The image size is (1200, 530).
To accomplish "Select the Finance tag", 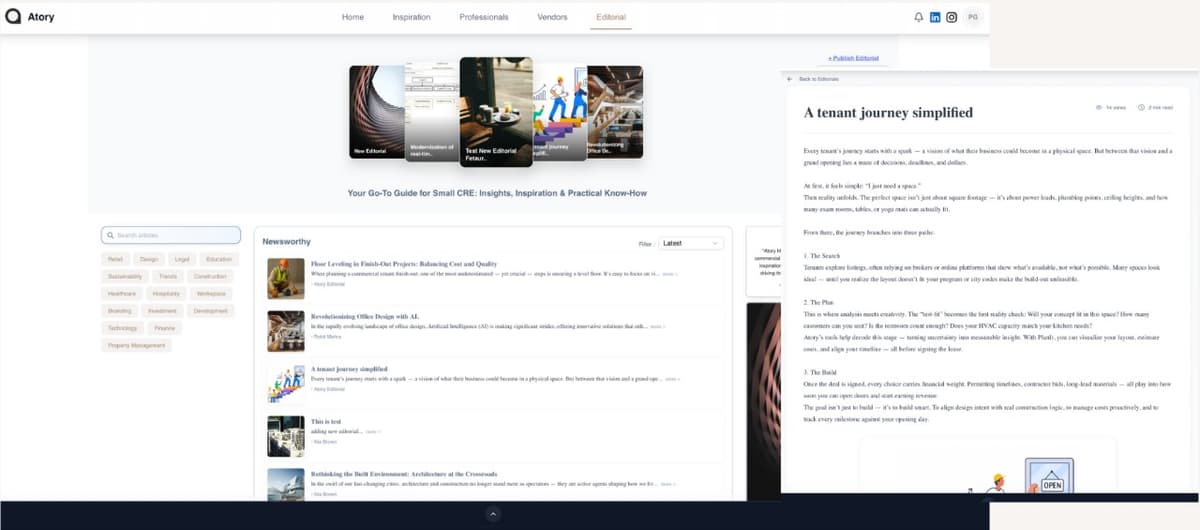I will tap(165, 328).
